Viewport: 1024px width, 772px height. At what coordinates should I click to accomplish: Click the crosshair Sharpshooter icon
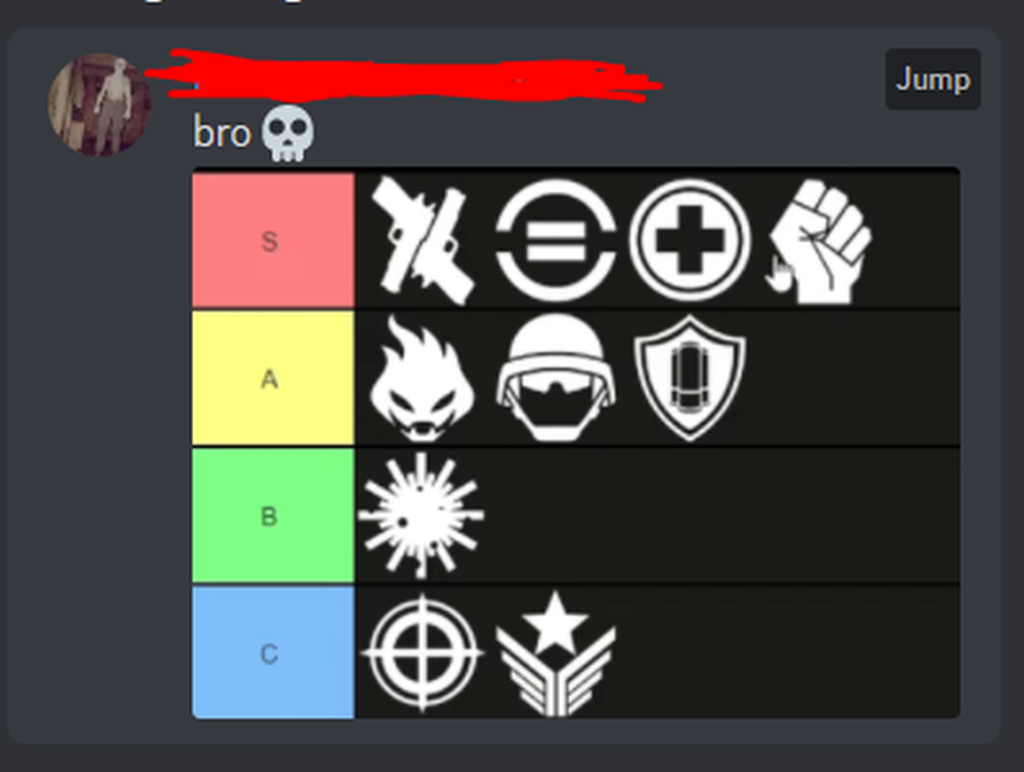(x=423, y=652)
